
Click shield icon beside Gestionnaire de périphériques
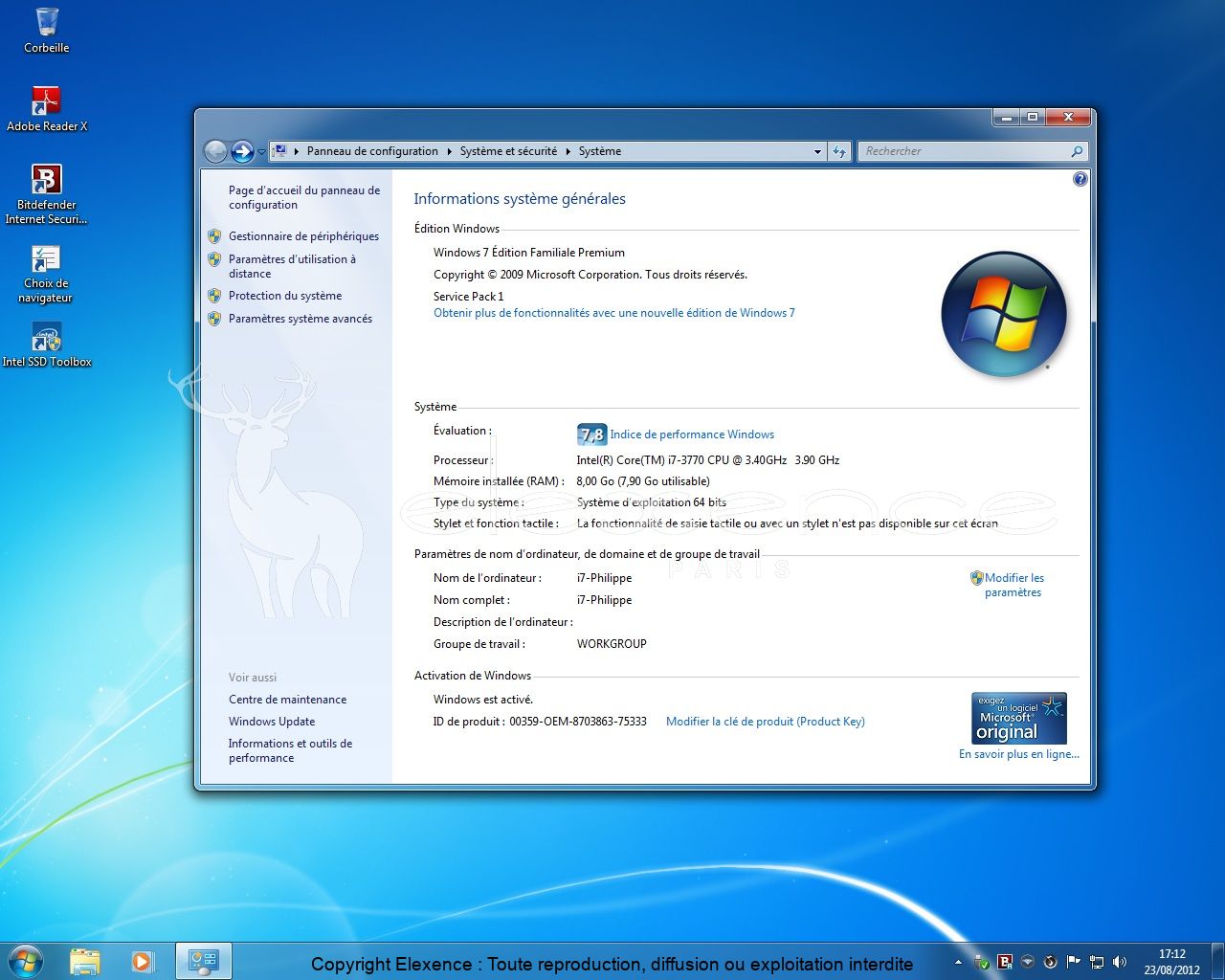coord(214,236)
